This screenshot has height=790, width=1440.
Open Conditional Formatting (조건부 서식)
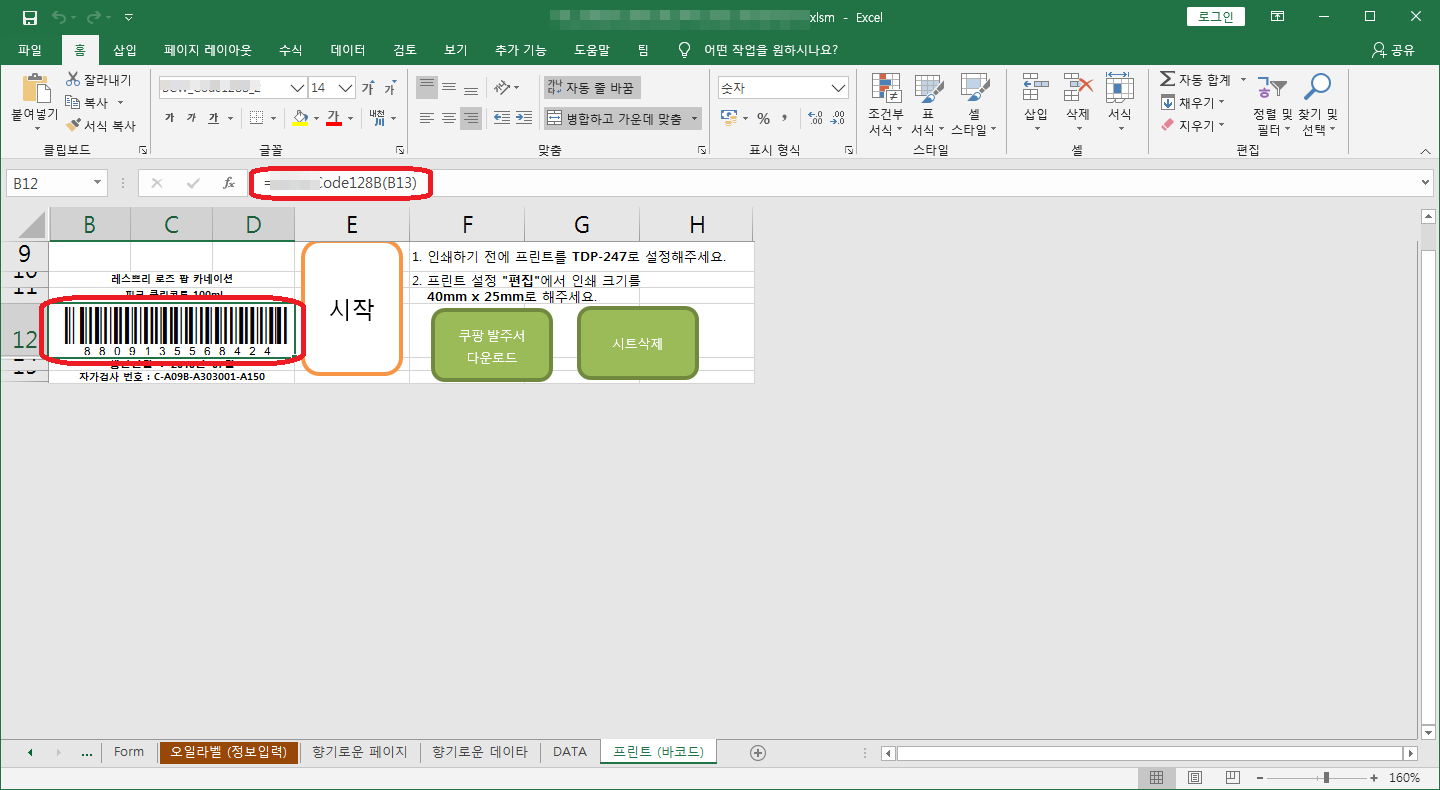885,106
